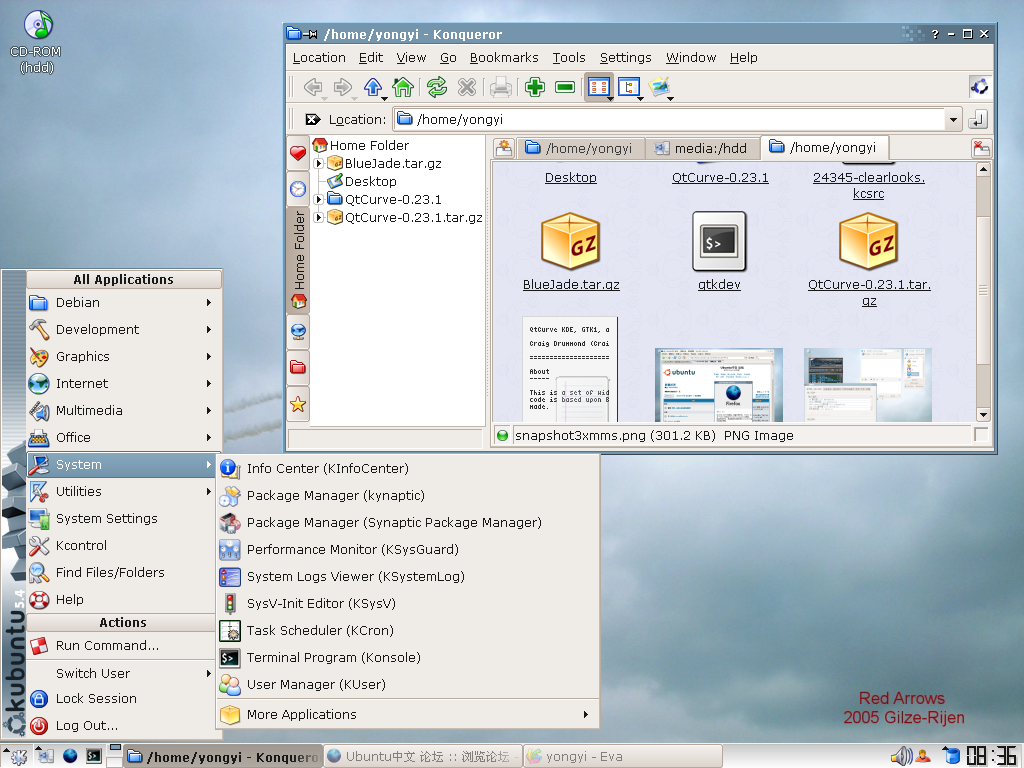Expand the Multimedia submenu
Image resolution: width=1024 pixels, height=768 pixels.
(124, 410)
